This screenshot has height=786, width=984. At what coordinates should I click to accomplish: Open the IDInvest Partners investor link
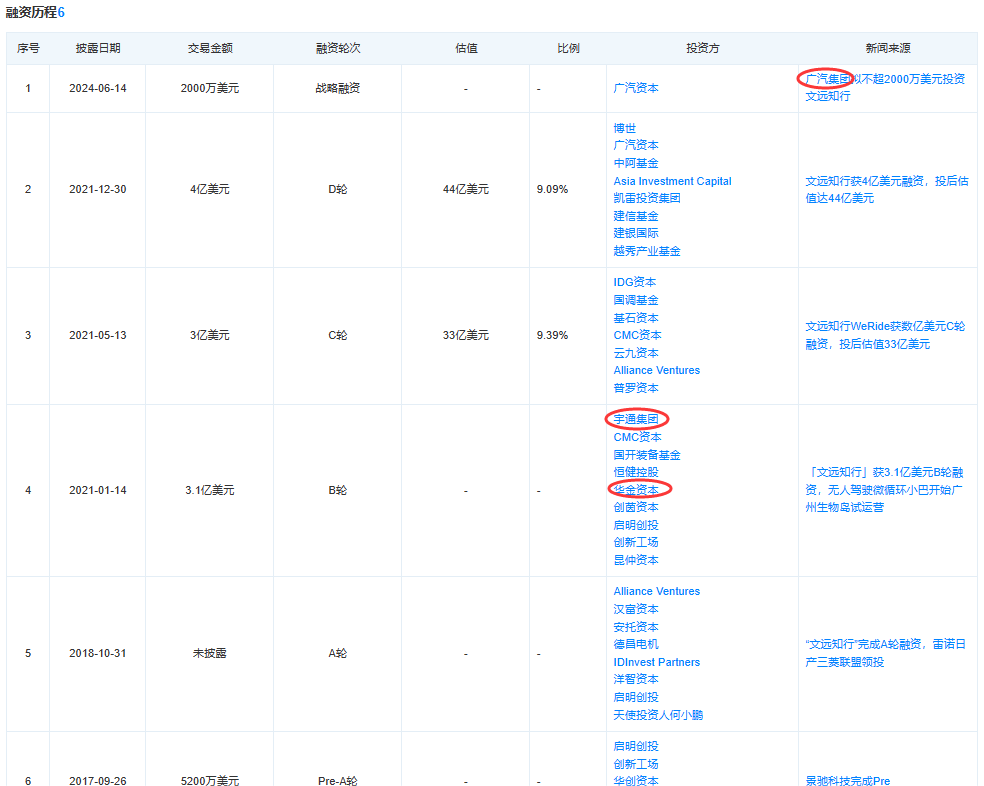tap(656, 662)
